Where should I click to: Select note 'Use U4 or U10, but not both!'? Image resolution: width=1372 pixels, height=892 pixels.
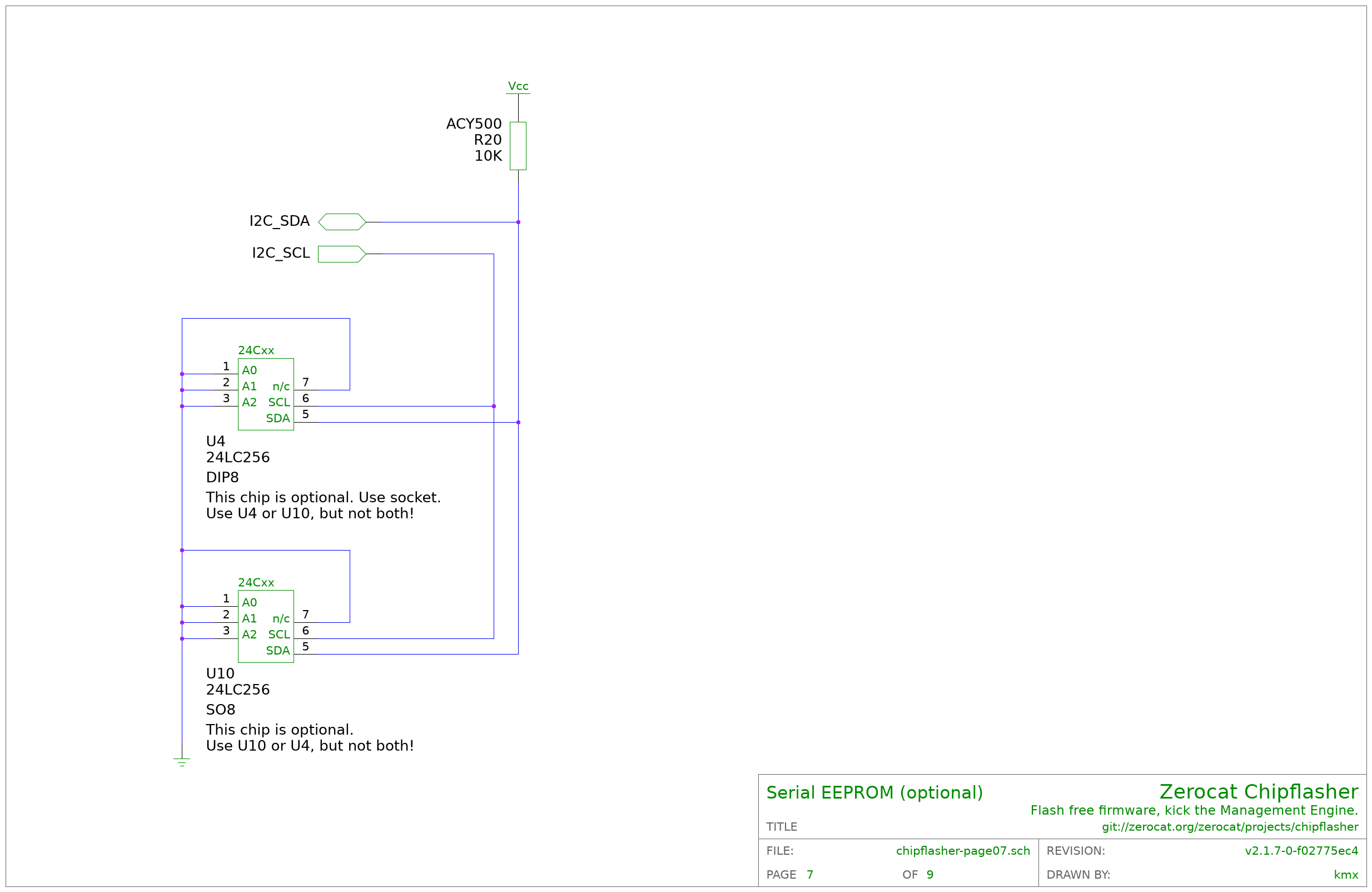pos(310,514)
